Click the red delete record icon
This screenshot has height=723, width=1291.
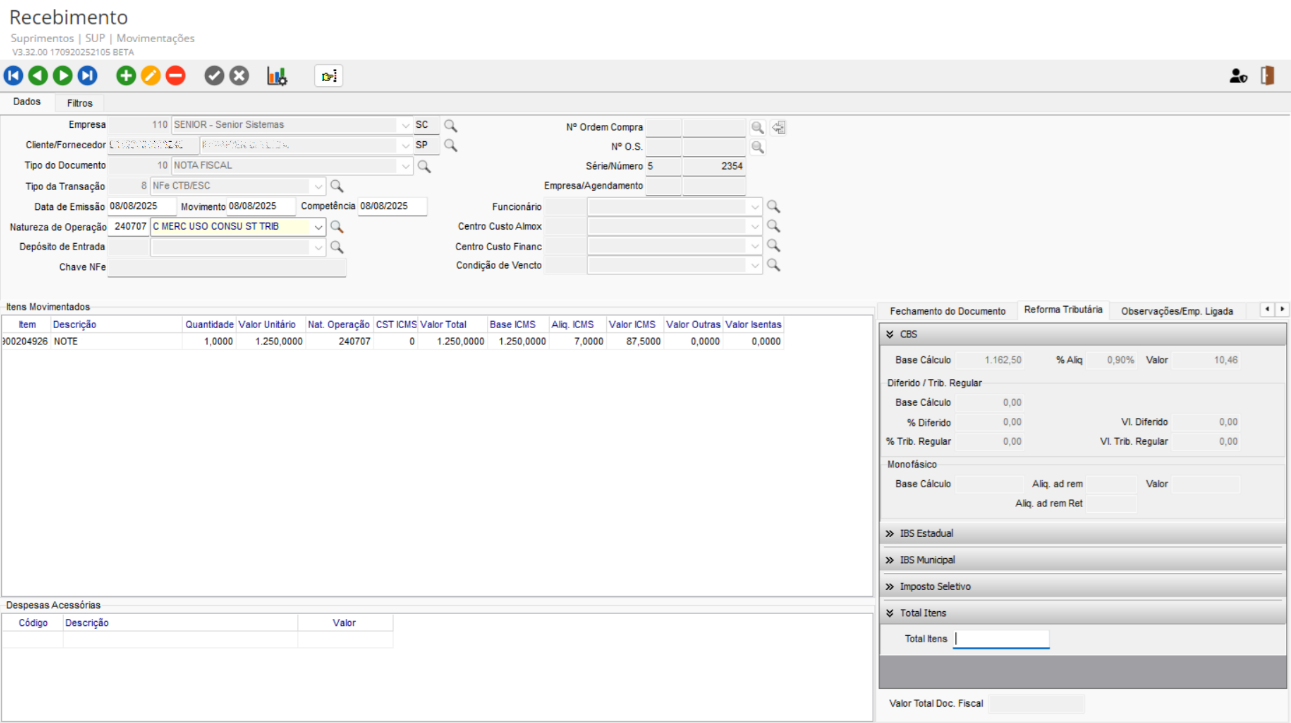pyautogui.click(x=176, y=76)
